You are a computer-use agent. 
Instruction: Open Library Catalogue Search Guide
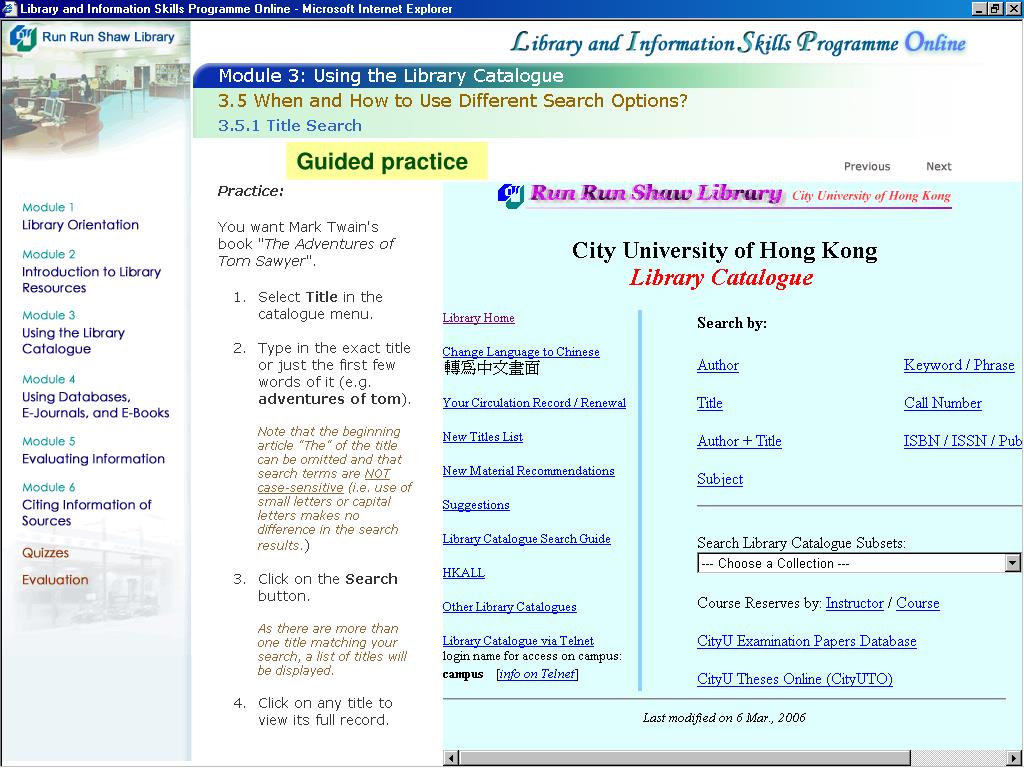point(526,539)
